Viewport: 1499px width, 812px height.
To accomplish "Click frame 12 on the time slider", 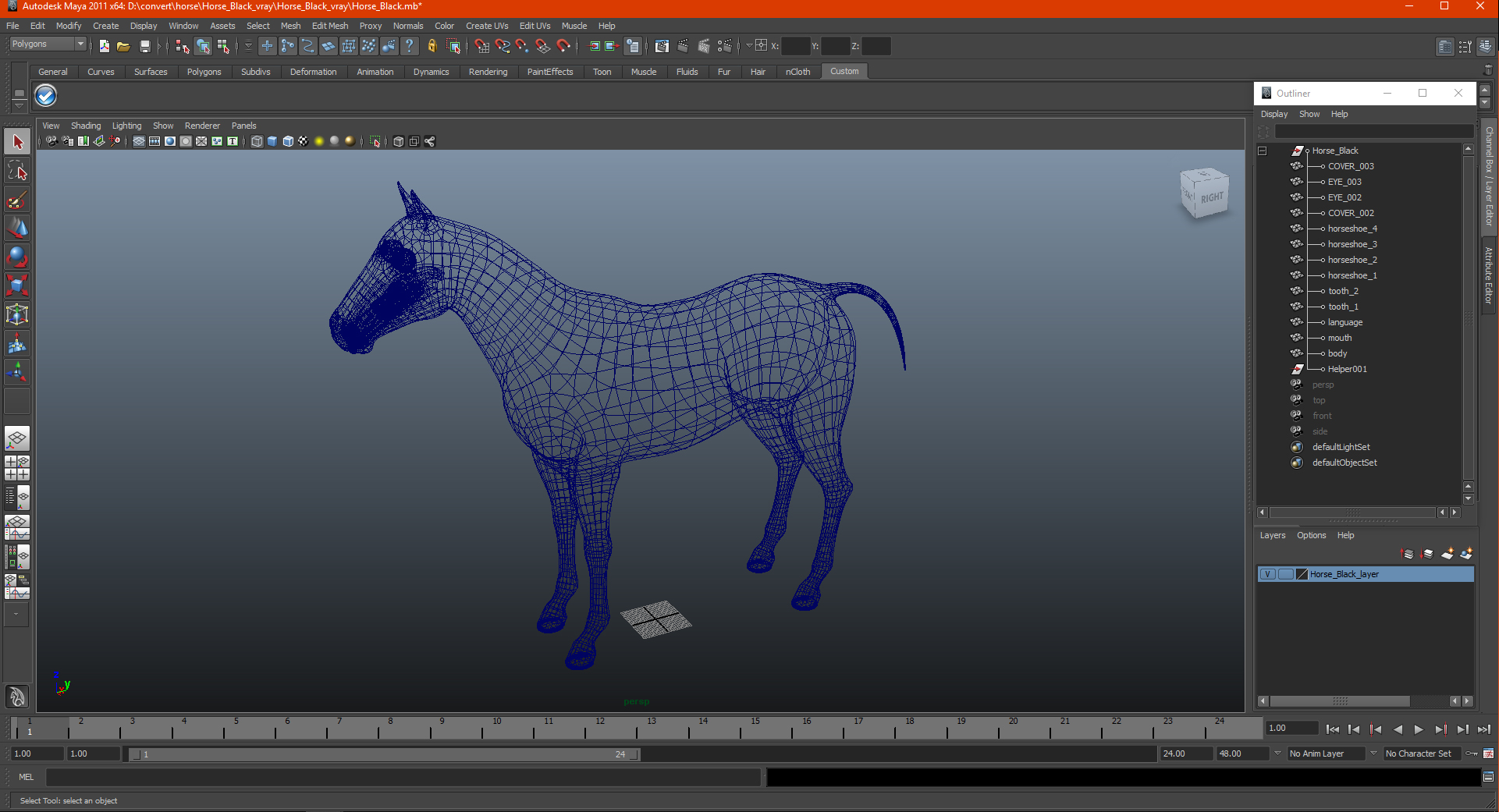I will [x=599, y=729].
